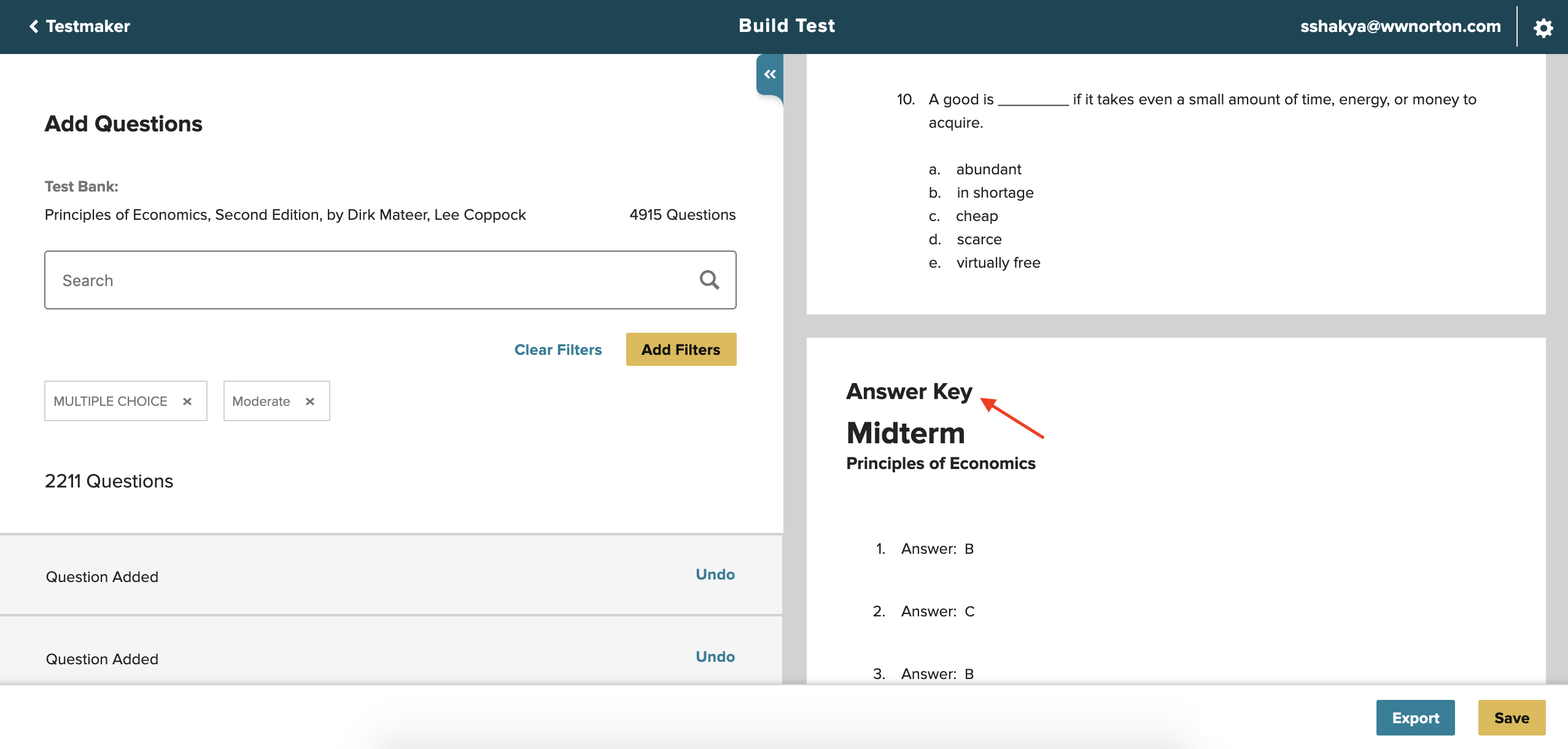Click the sshakya@wwnorton.com account label
Viewport: 1568px width, 749px height.
1400,26
